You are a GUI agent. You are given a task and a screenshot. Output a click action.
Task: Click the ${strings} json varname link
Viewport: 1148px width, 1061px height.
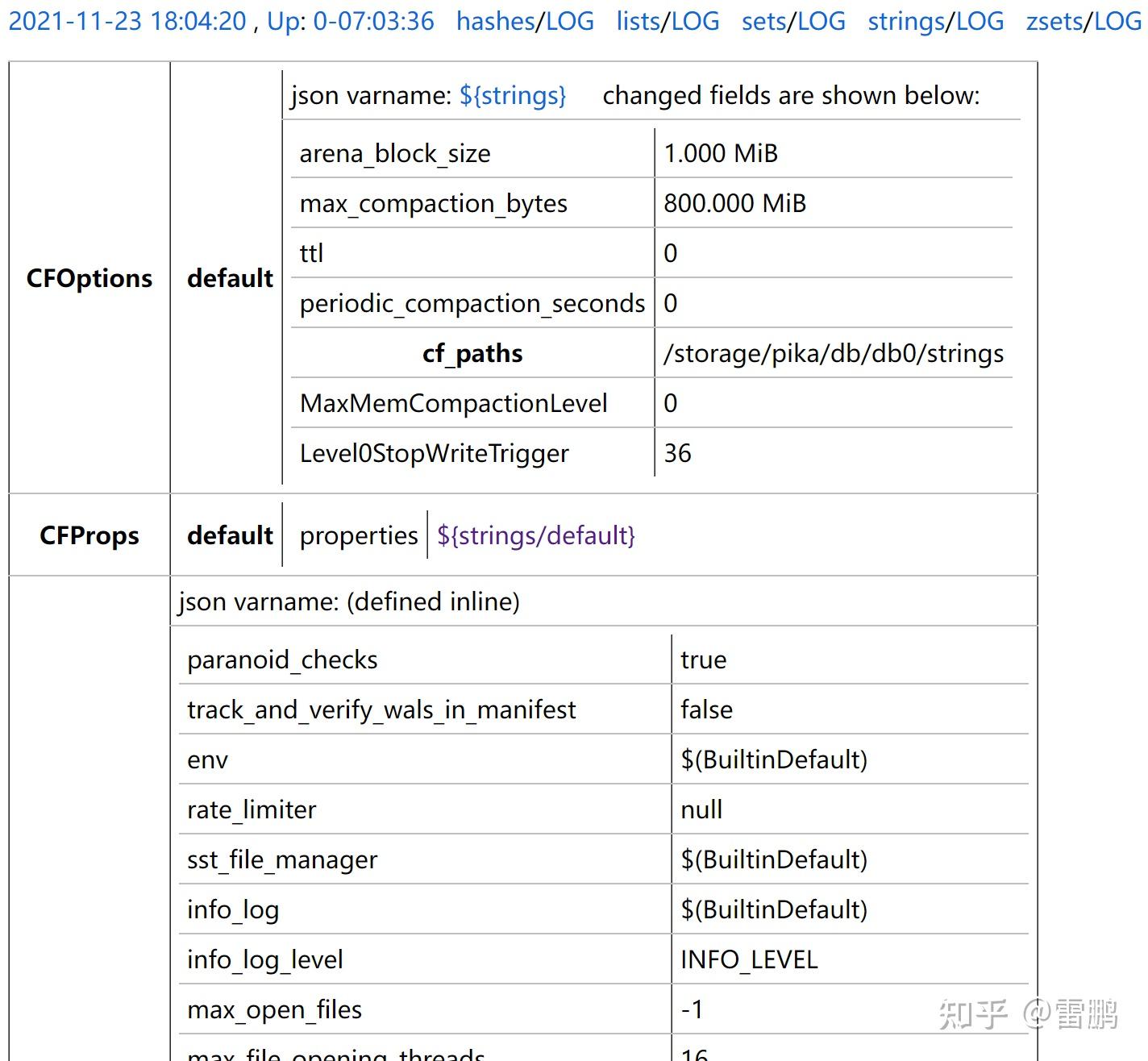coord(514,95)
